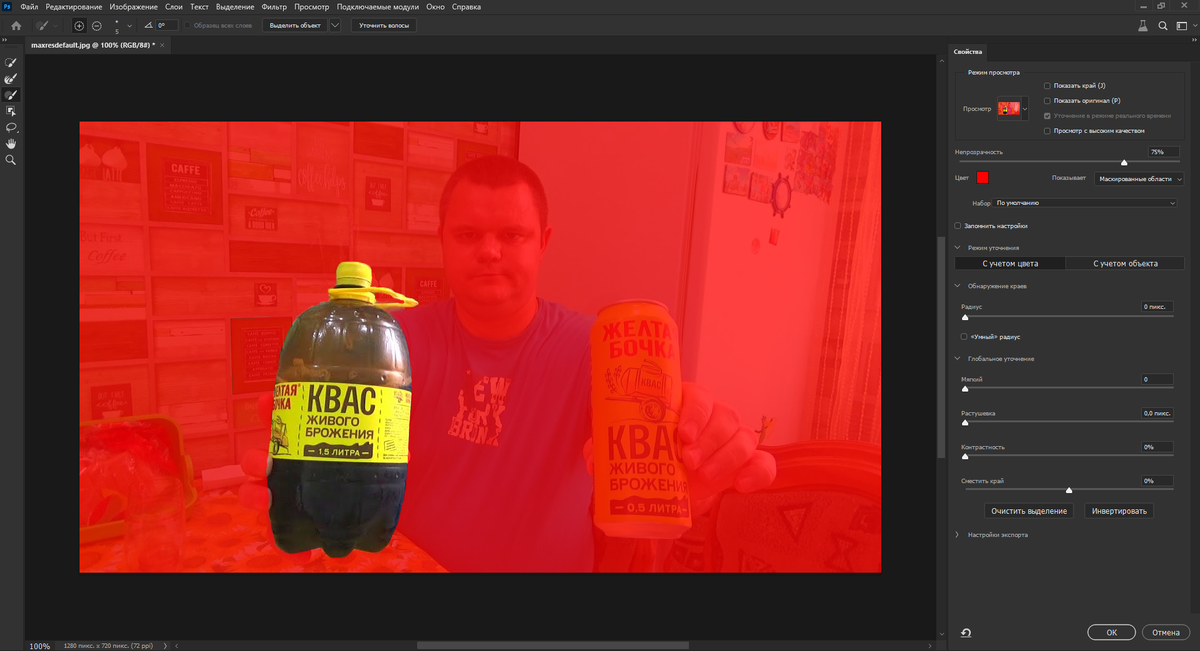Expand the Настройки экспорта section

pos(958,535)
